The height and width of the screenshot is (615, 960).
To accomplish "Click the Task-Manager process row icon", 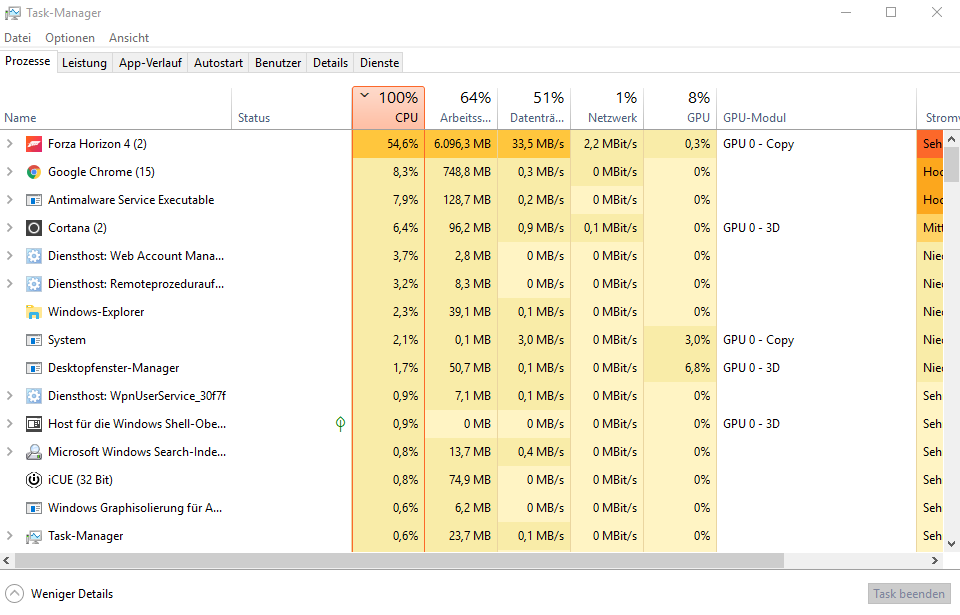I will pos(34,537).
